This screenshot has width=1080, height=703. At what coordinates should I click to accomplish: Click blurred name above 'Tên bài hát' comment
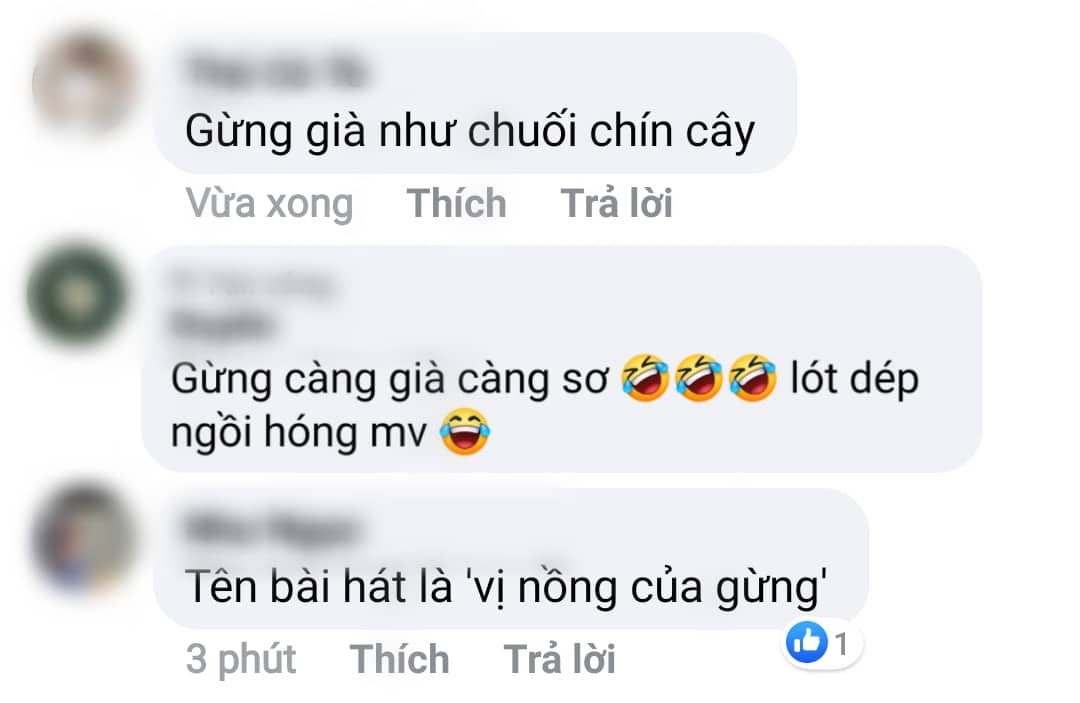(271, 529)
